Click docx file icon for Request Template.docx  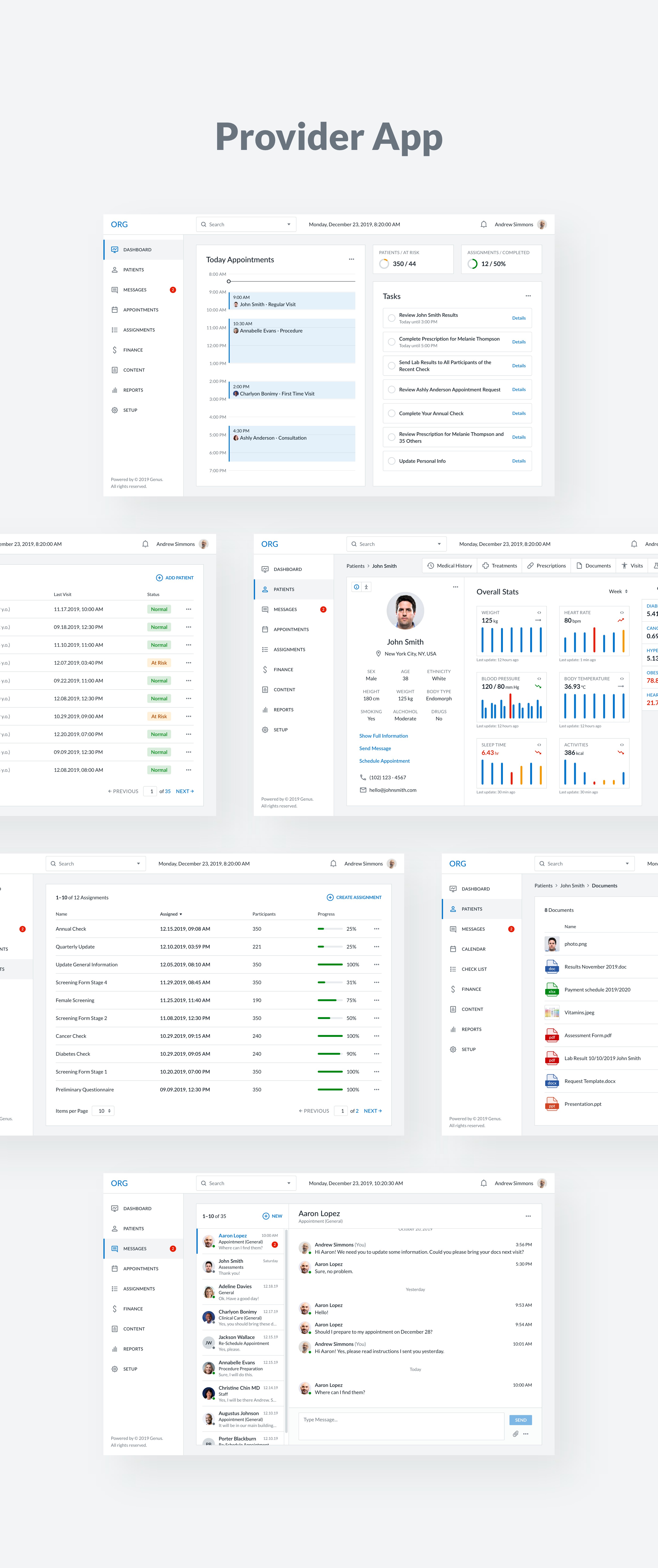pyautogui.click(x=552, y=1081)
